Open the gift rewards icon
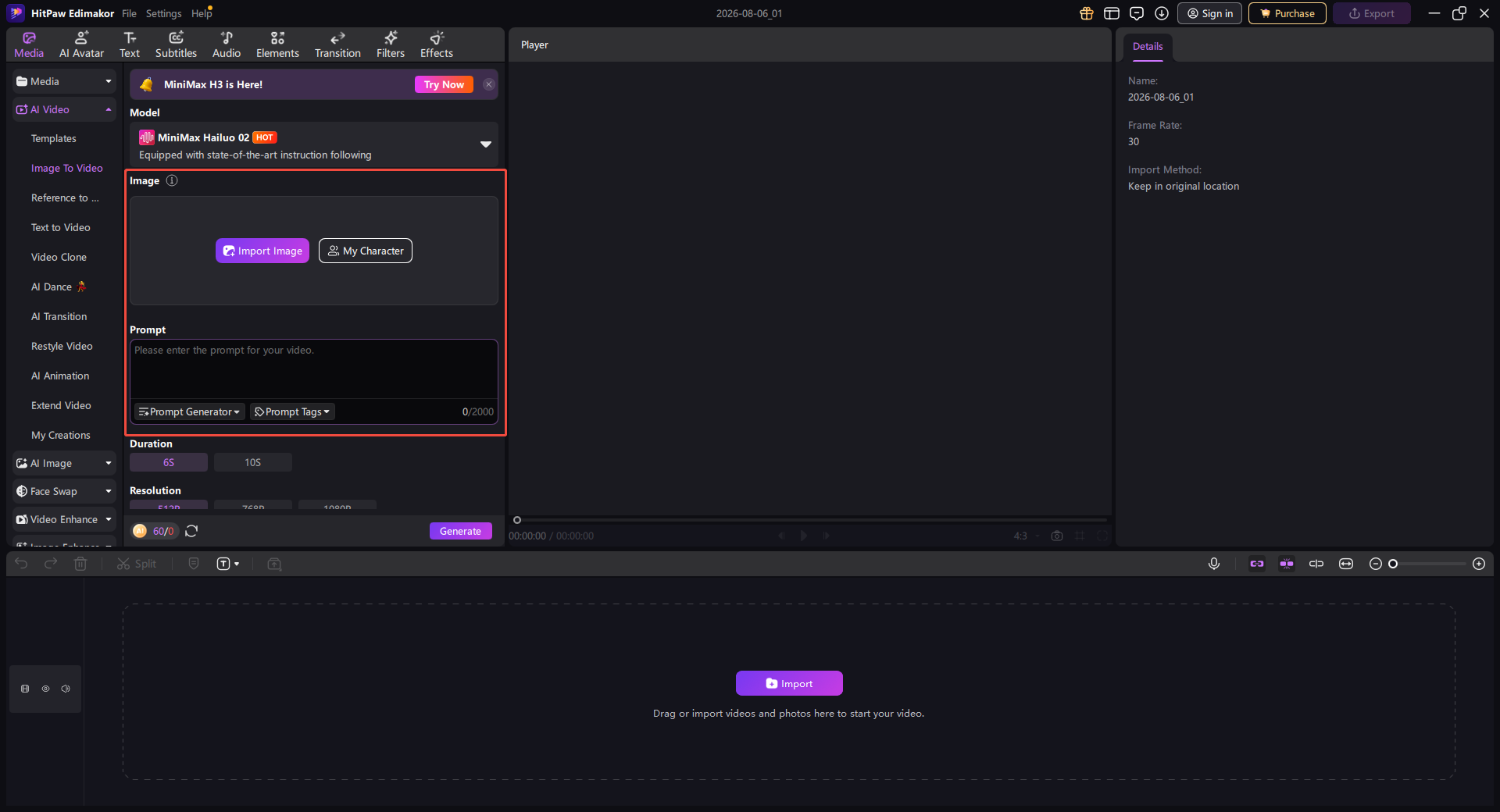 tap(1087, 13)
